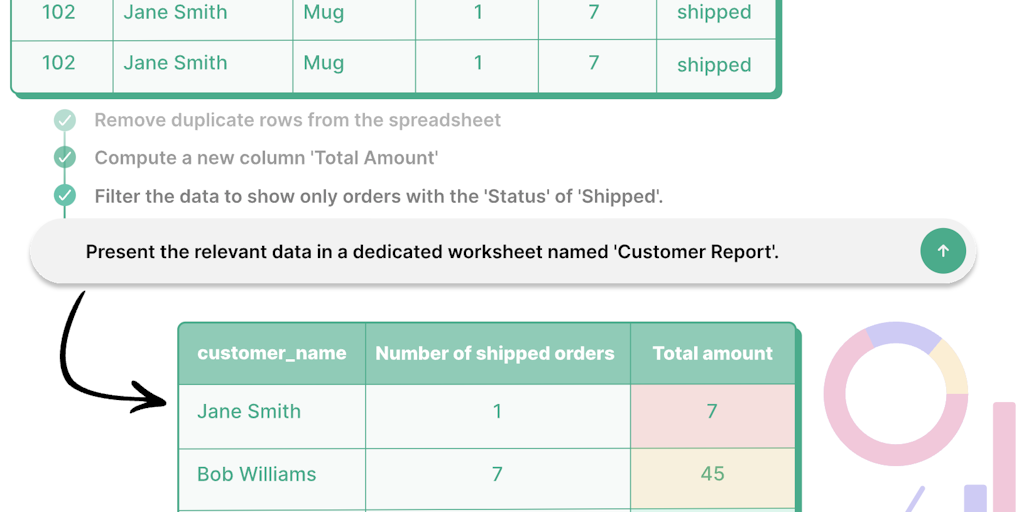Click yellow highlighted cell with value 45
Screen dimensions: 1024x512
712,474
